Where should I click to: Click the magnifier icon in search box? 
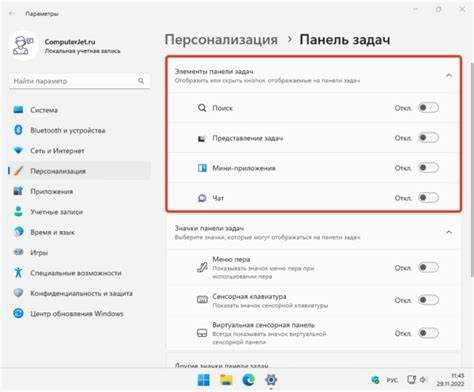point(141,81)
